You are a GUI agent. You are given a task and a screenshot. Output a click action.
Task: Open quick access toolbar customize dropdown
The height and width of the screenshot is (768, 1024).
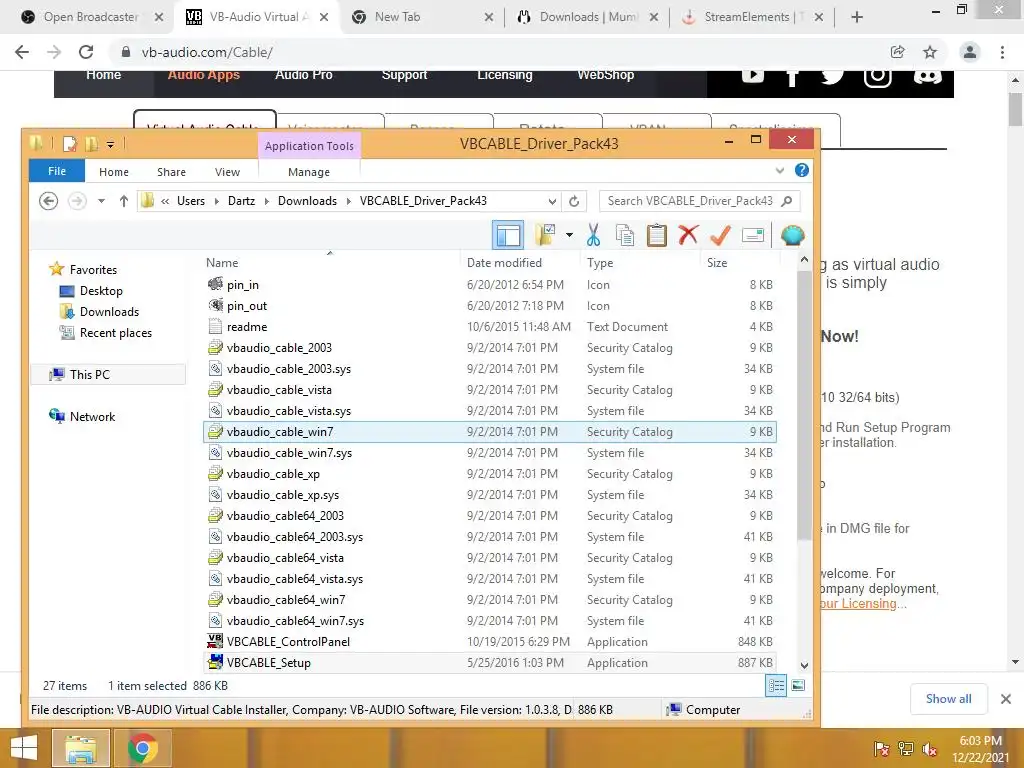110,144
